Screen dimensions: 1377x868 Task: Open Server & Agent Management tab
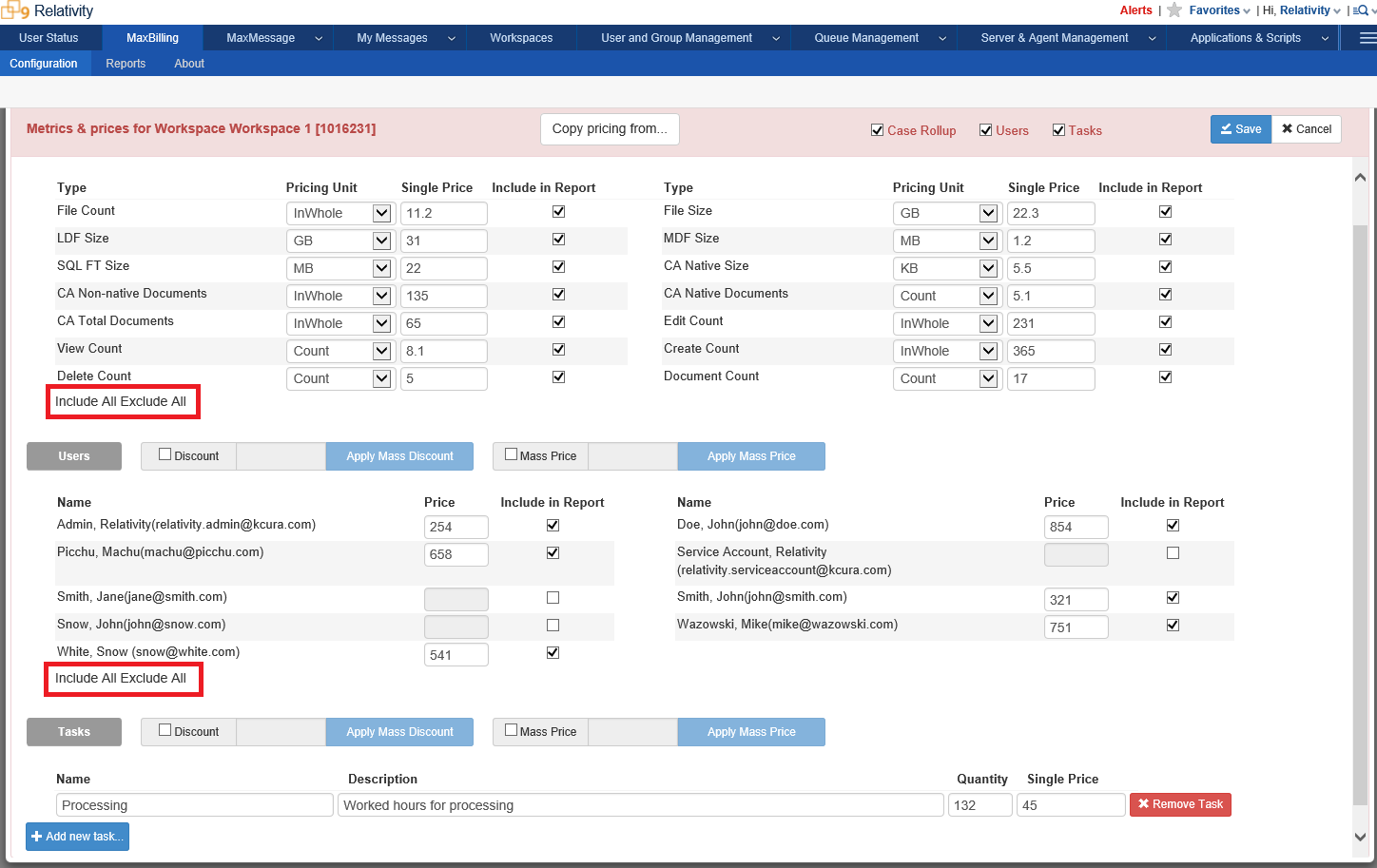pos(1055,38)
